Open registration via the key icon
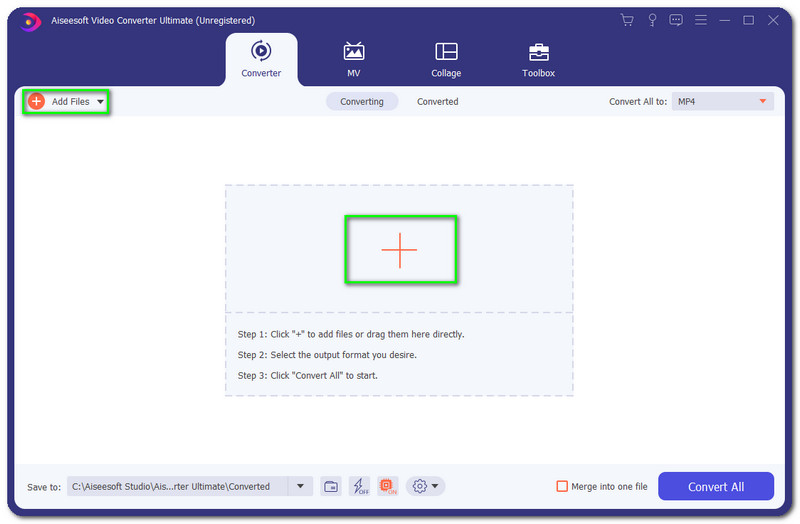The image size is (800, 524). pyautogui.click(x=652, y=20)
